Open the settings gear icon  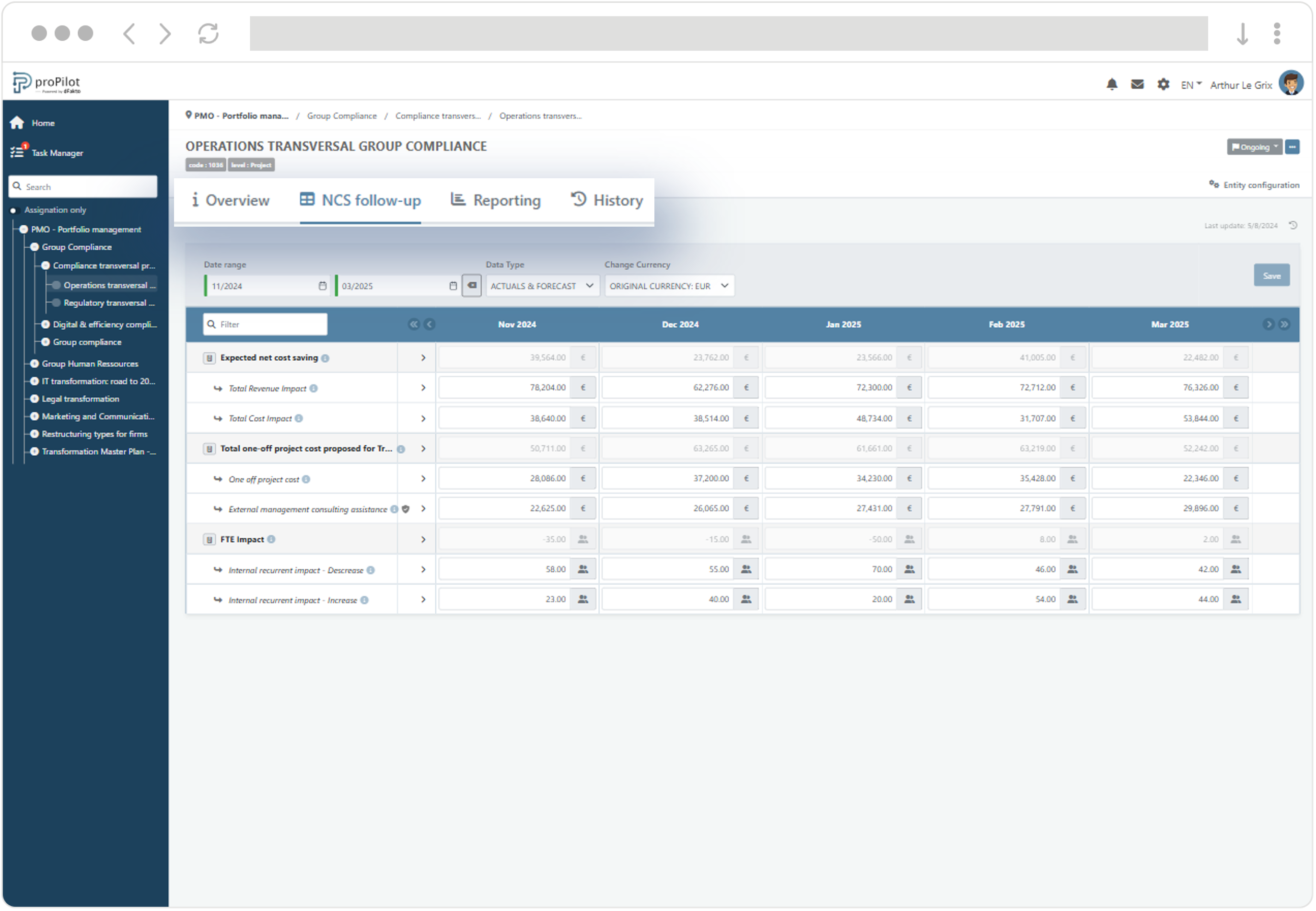pyautogui.click(x=1164, y=84)
